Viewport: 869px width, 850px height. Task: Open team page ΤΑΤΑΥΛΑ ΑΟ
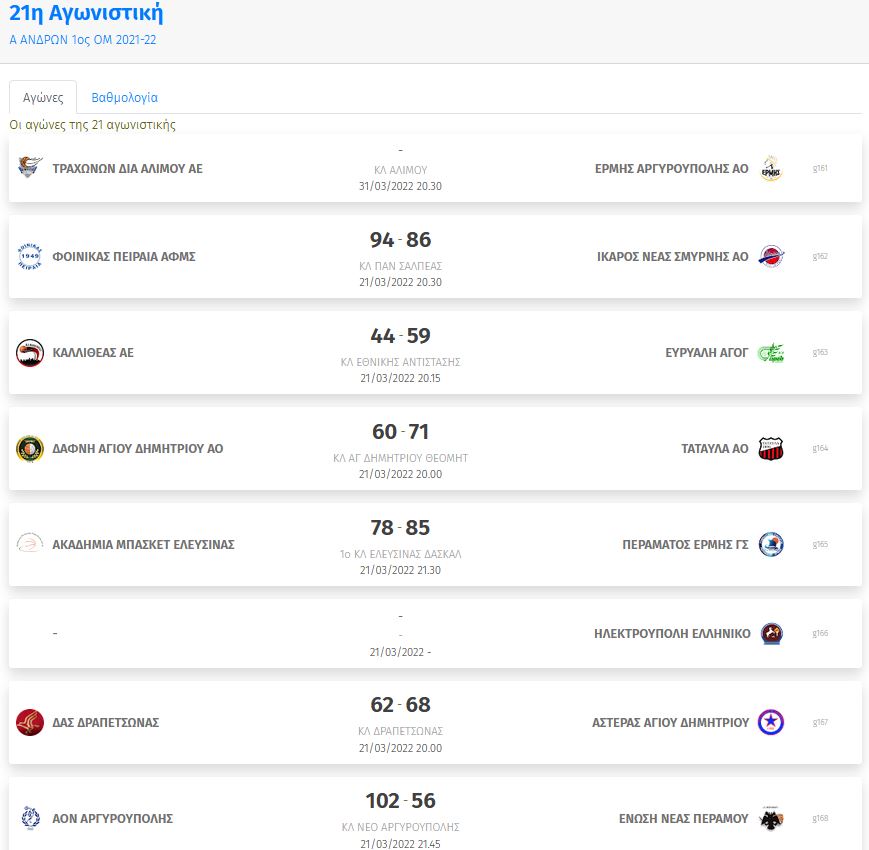tap(714, 448)
